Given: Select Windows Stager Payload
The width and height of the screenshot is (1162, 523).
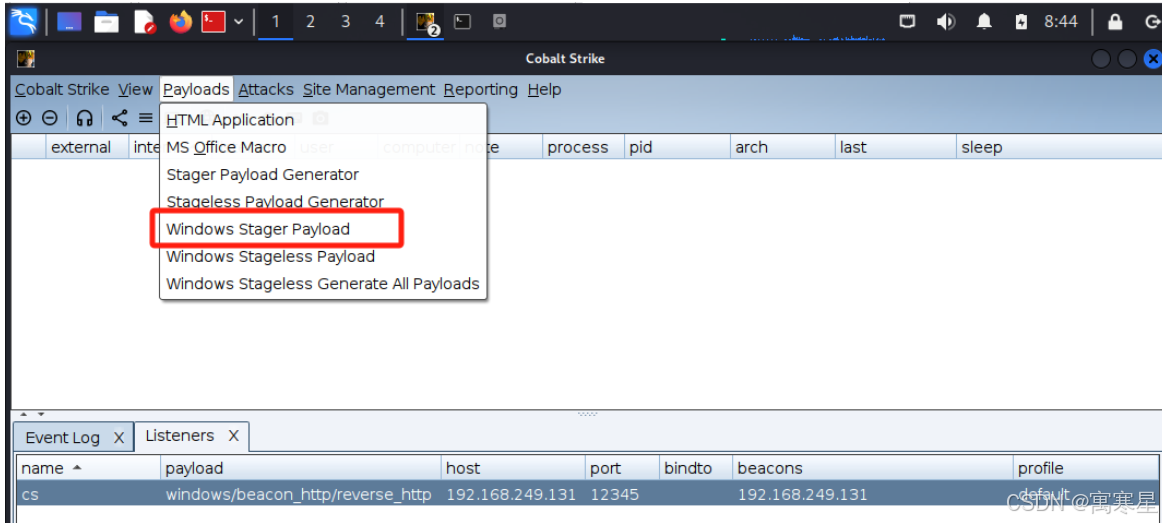Looking at the screenshot, I should (x=323, y=229).
